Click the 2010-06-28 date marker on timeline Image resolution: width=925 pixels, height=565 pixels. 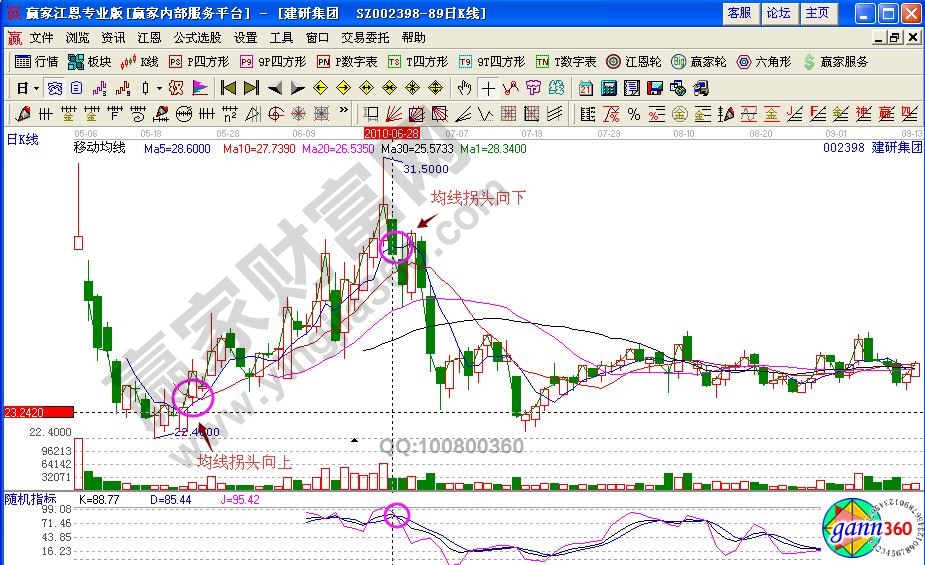[x=391, y=132]
